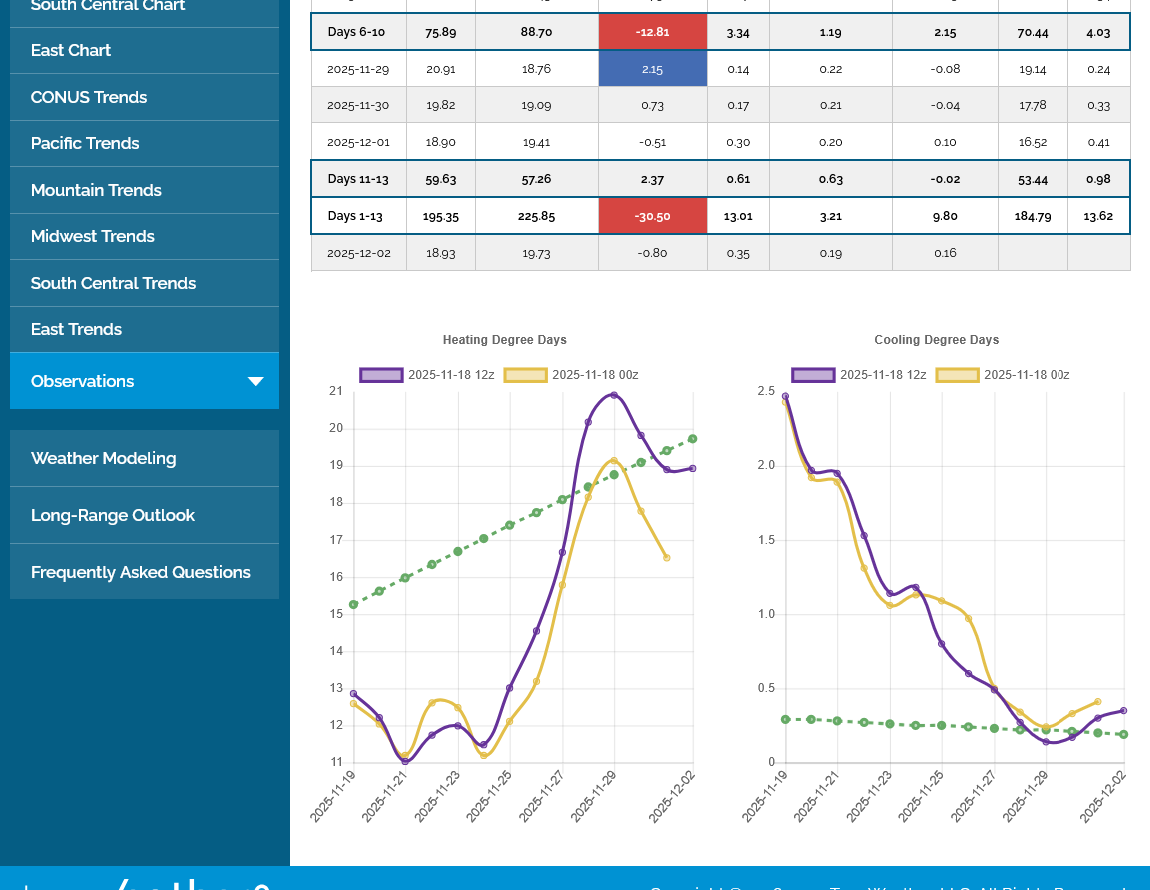Select Mountain Trends in sidebar

point(96,190)
